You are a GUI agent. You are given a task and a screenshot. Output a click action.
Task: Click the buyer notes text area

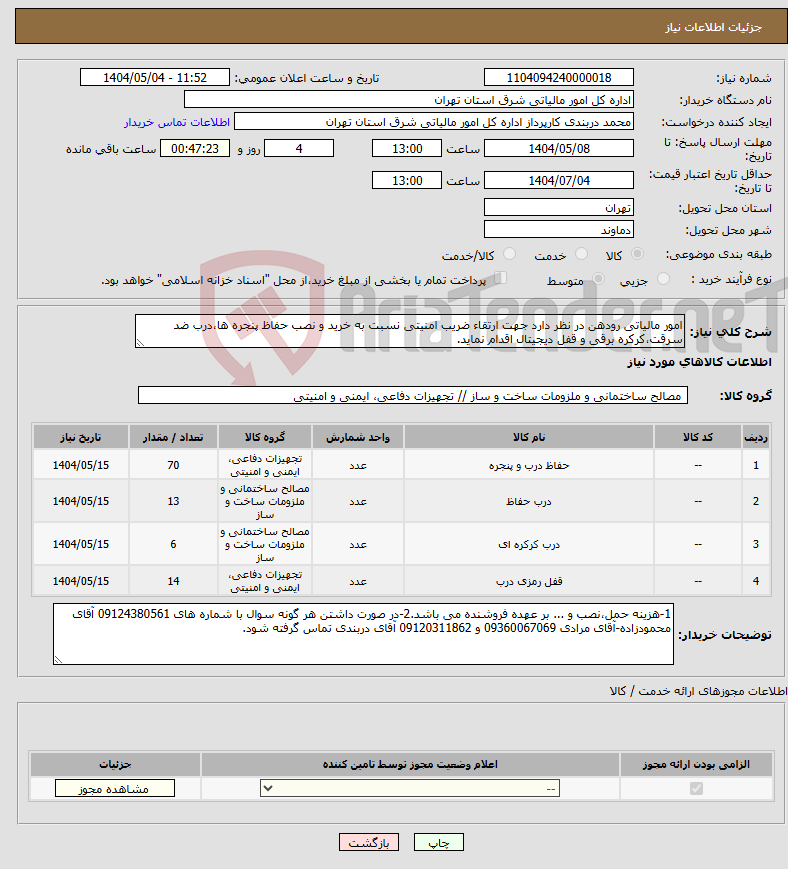pos(364,635)
